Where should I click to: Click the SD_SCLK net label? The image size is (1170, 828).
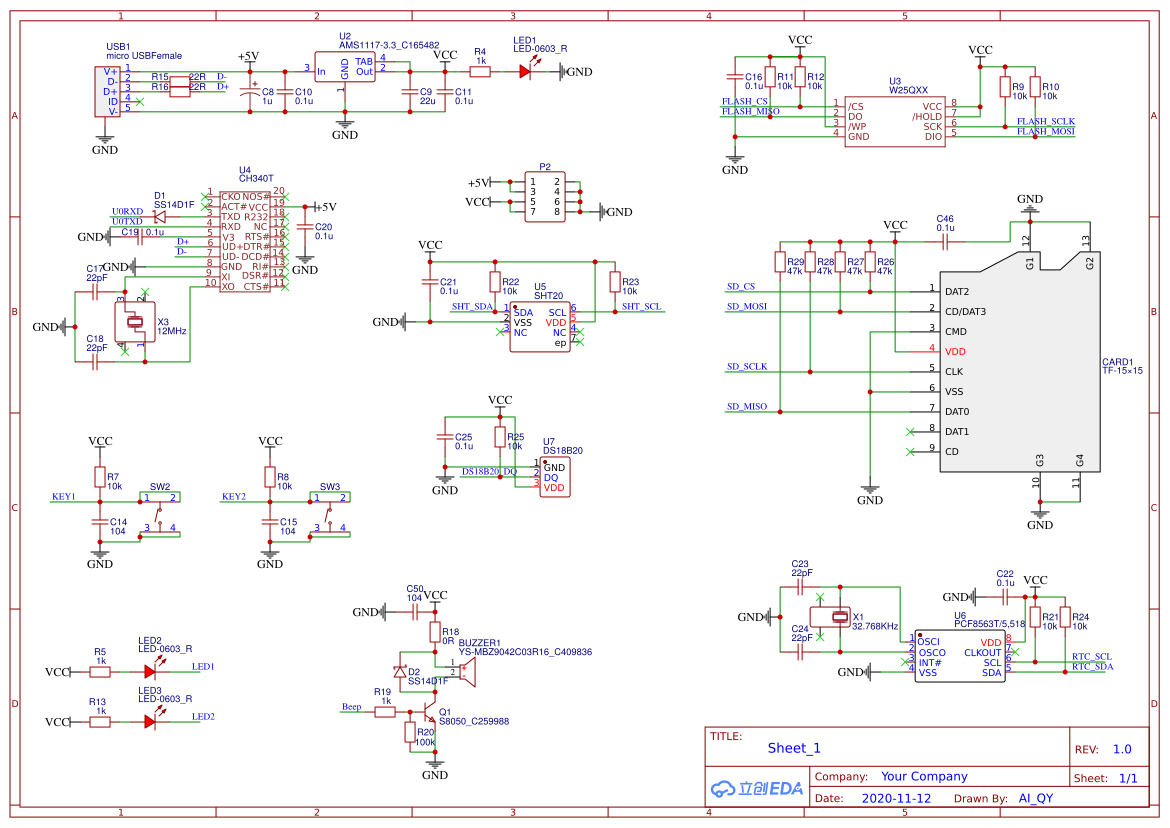pyautogui.click(x=747, y=367)
